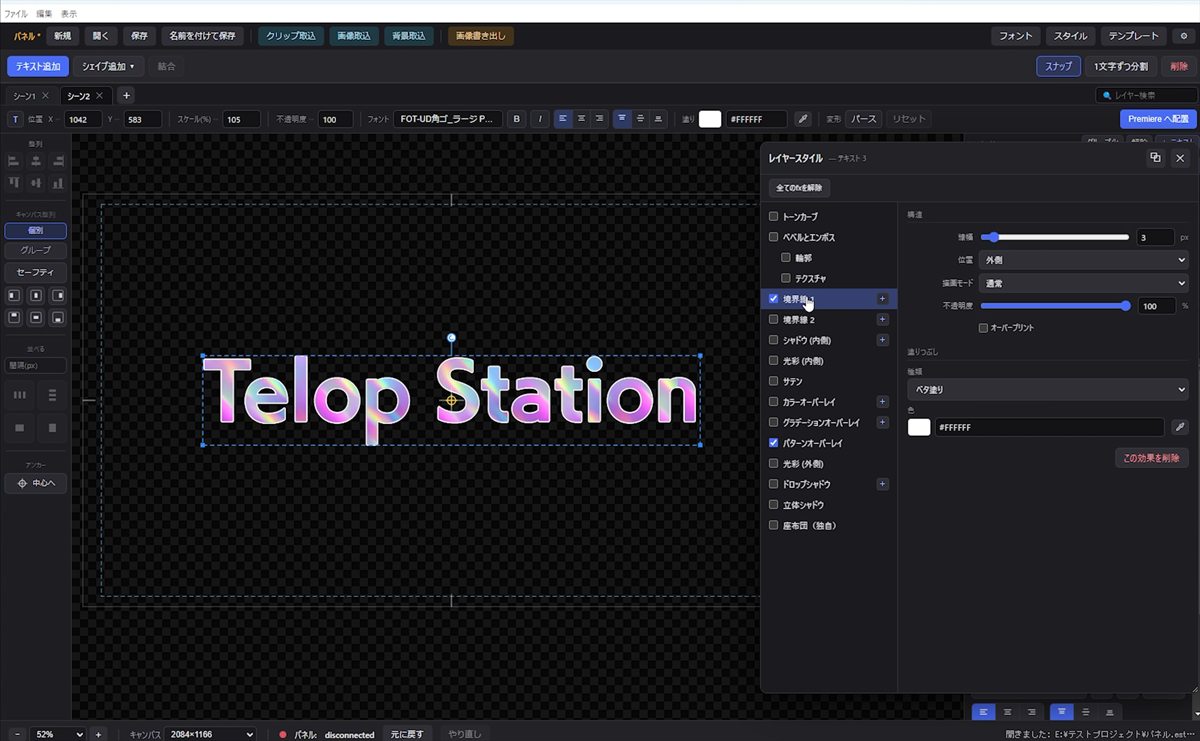Align selected layers to right edge
This screenshot has height=741, width=1200.
point(58,161)
